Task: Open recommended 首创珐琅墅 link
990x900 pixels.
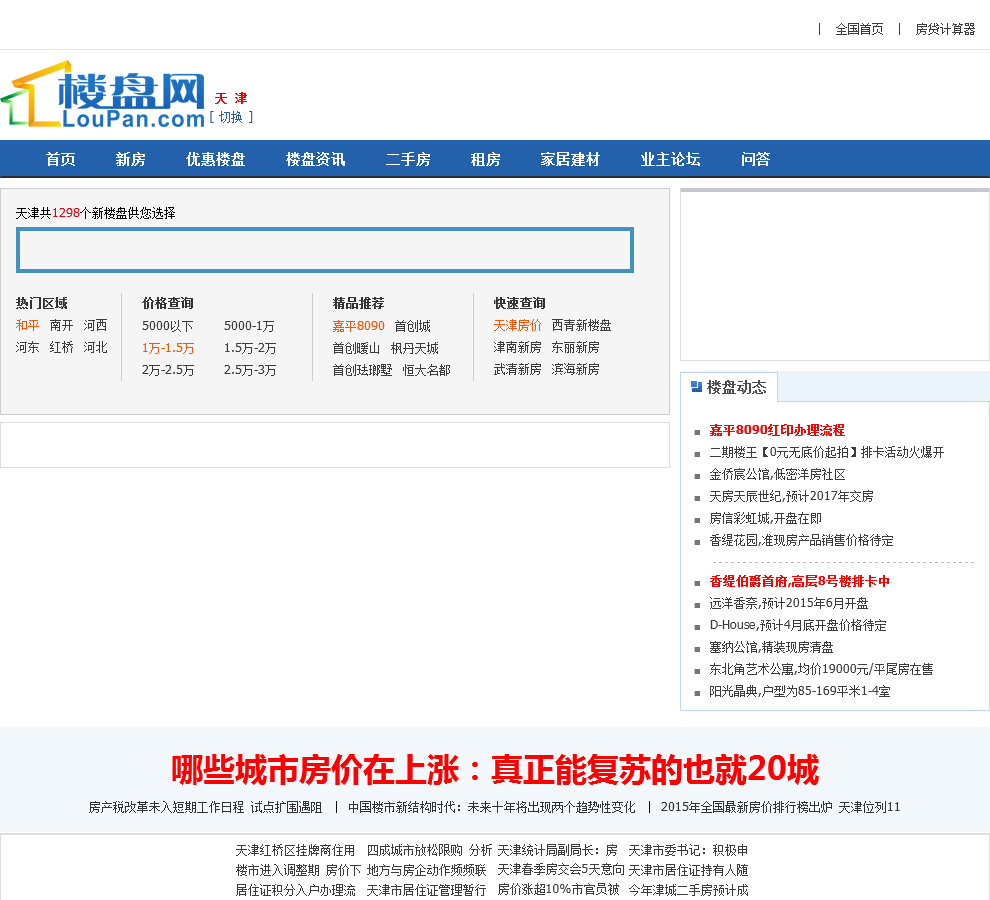Action: pos(362,370)
